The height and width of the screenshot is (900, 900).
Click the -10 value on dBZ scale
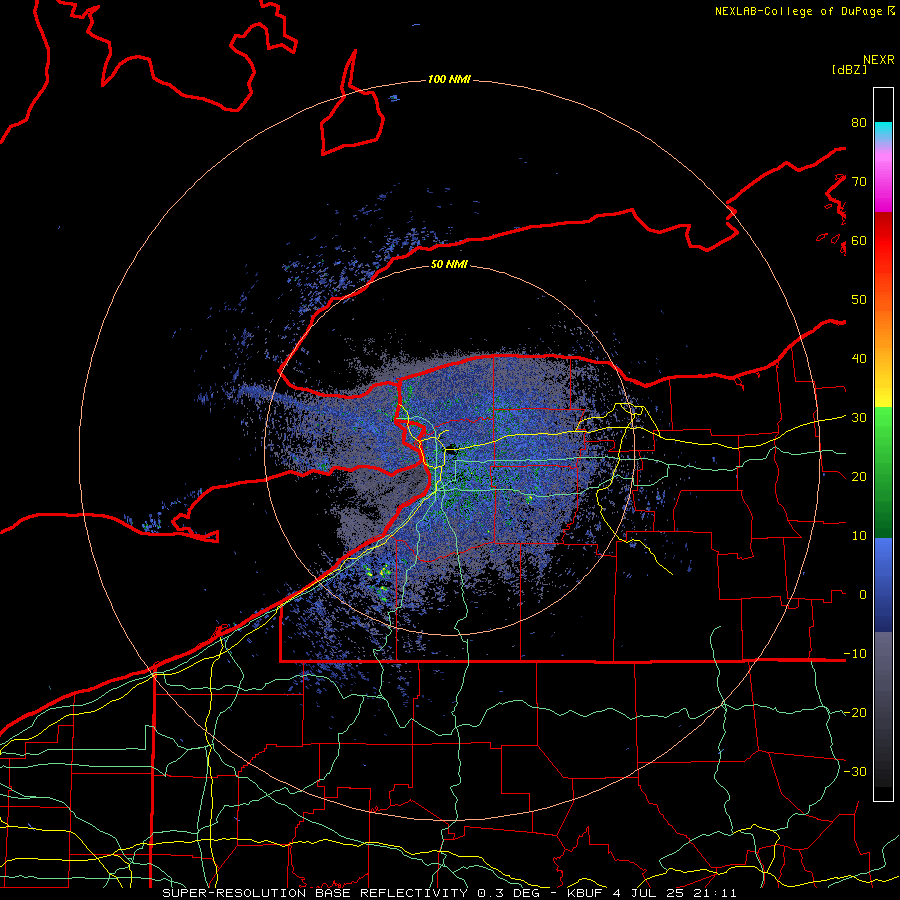[x=855, y=654]
